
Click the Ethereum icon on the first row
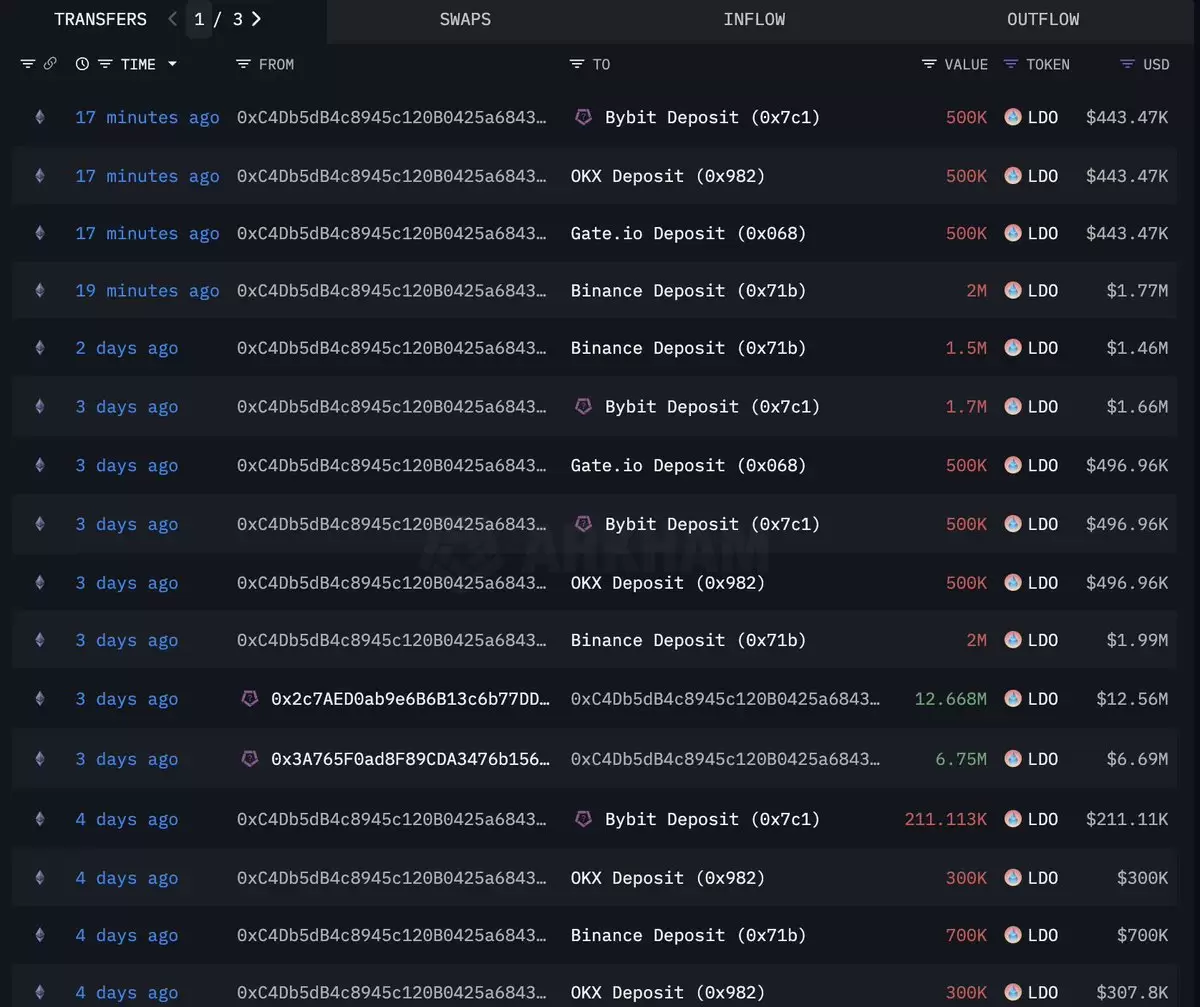click(40, 117)
